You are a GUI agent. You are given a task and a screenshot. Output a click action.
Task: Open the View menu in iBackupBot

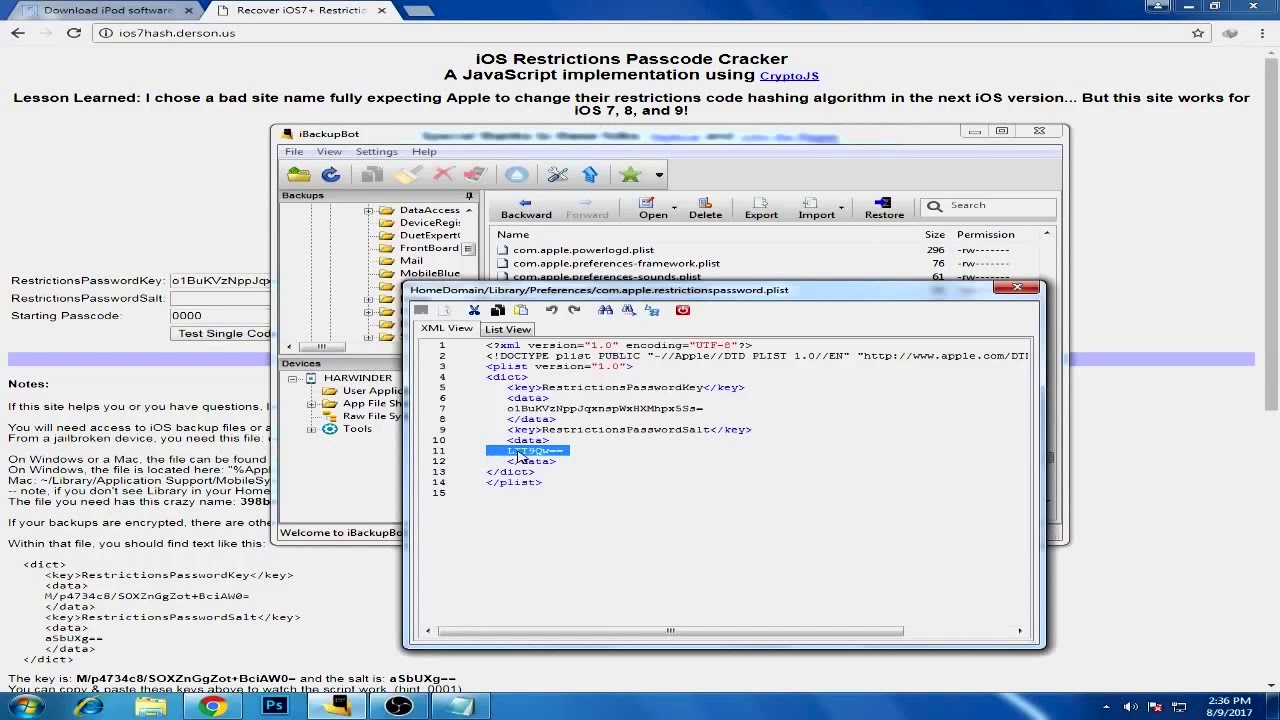pyautogui.click(x=329, y=152)
